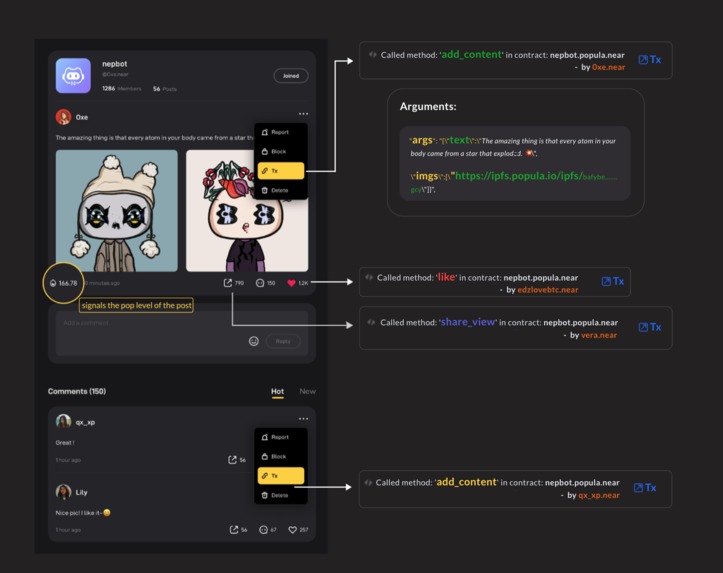Click the nepbot community avatar
This screenshot has width=723, height=573.
tap(73, 76)
